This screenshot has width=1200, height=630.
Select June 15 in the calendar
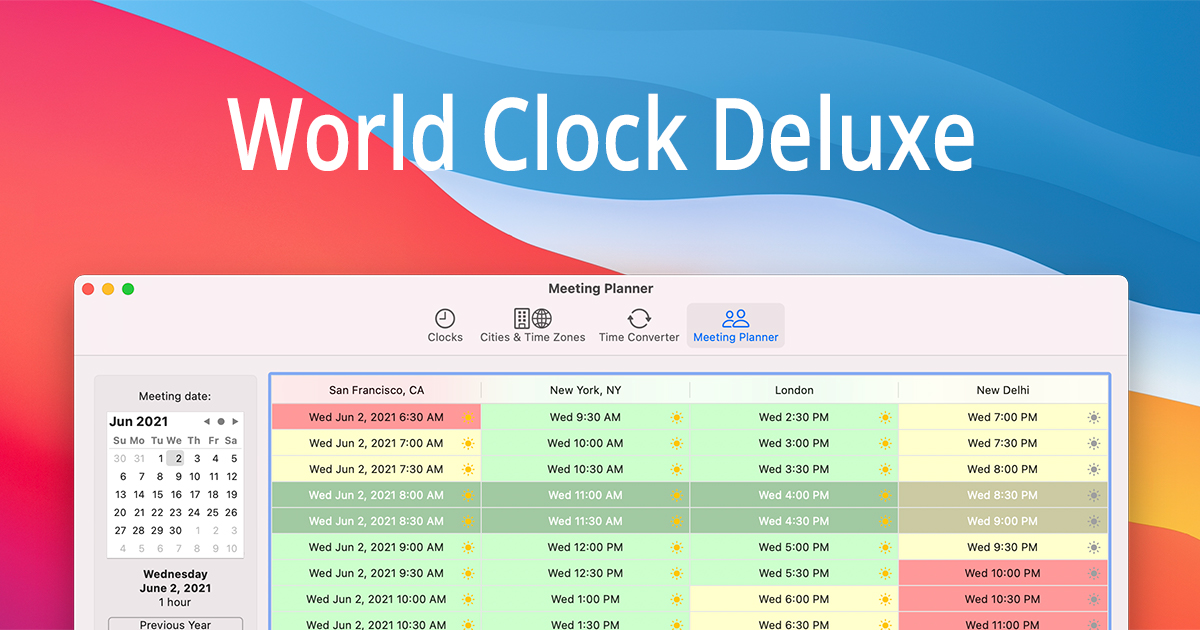(x=157, y=494)
